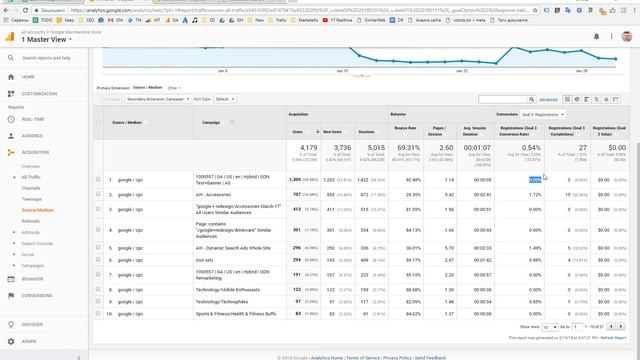
Task: Check the Mobile Enthusiasts row checkbox
Action: [x=98, y=289]
